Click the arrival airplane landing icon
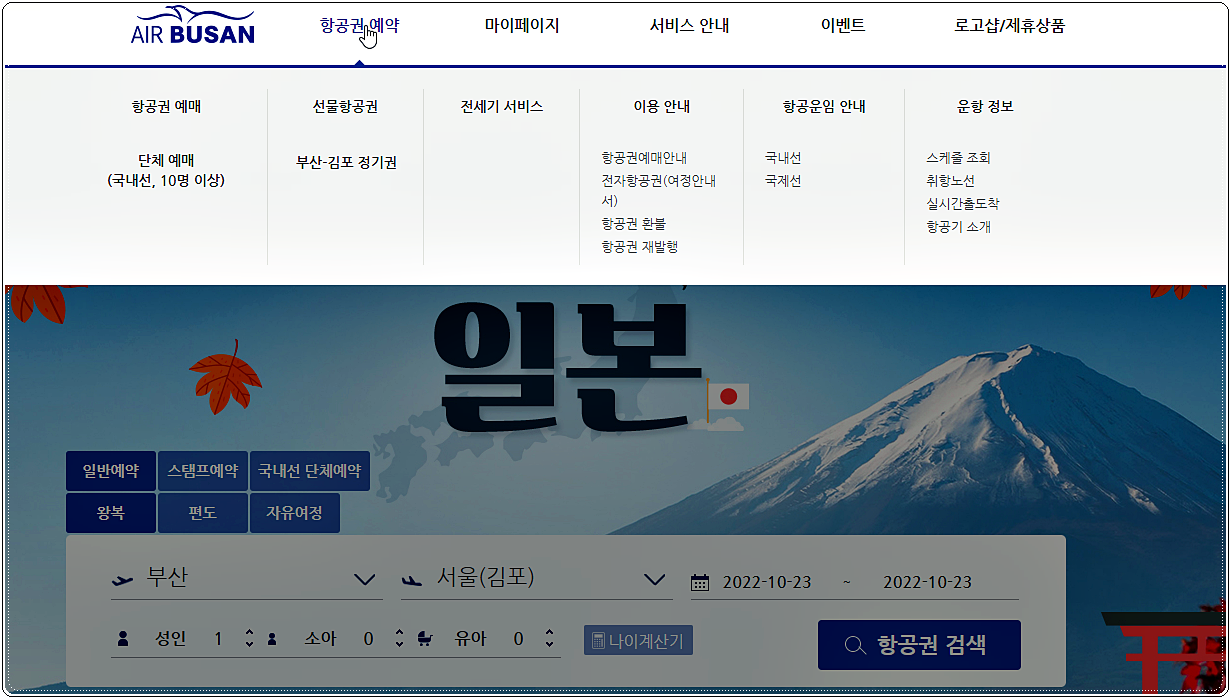 coord(412,580)
